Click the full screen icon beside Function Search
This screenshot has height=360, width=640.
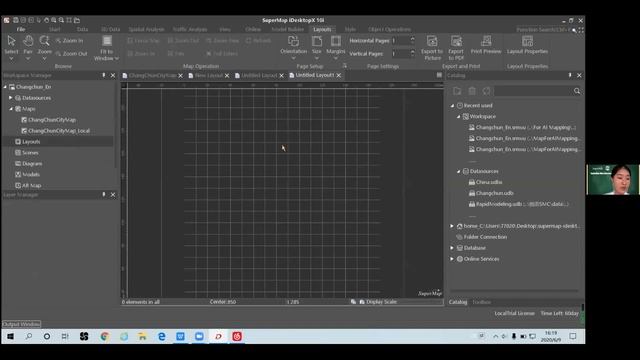(581, 30)
